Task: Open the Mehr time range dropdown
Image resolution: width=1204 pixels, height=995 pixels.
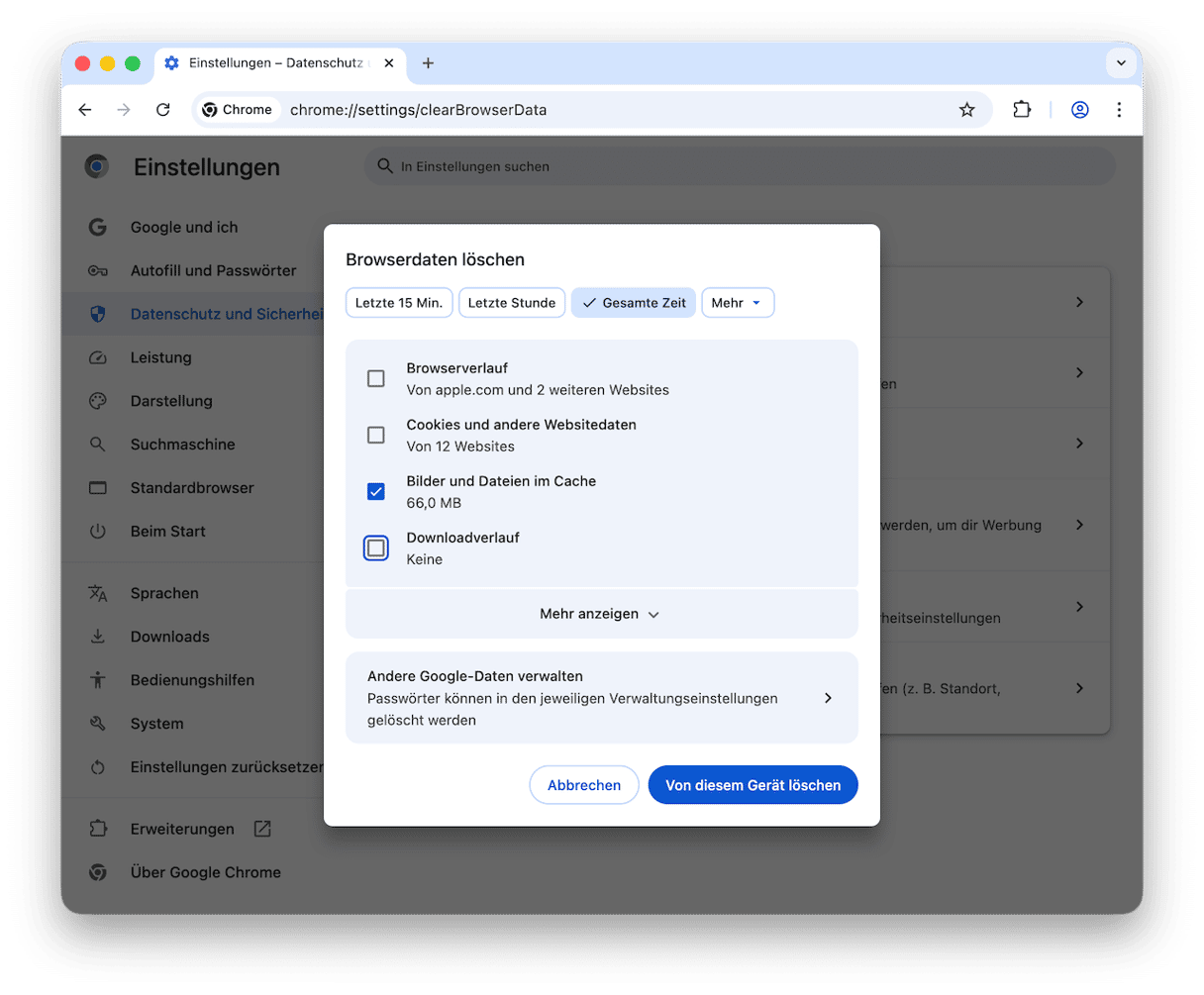Action: click(x=738, y=303)
